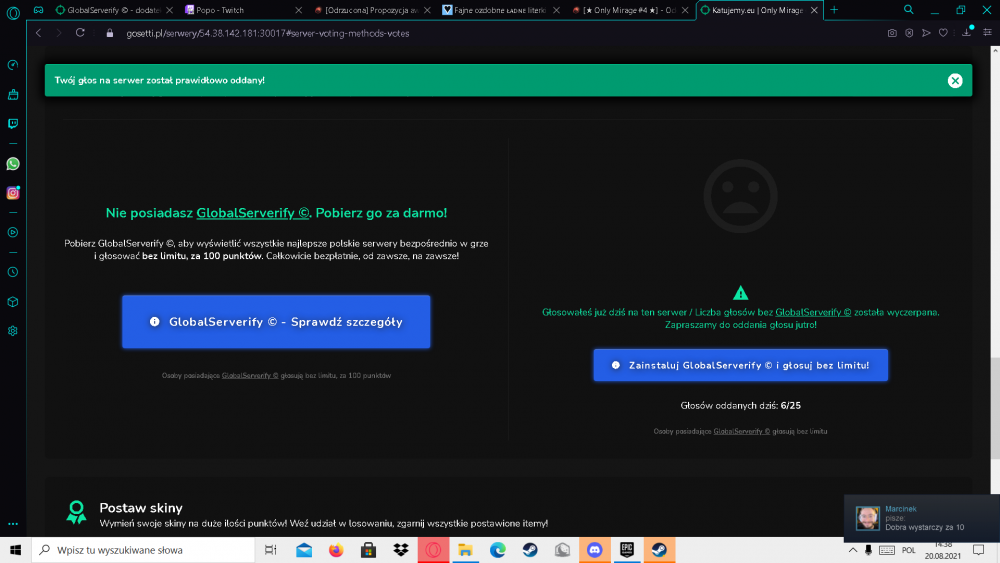Search open tabs magnifier icon
1000x563 pixels.
[x=908, y=10]
